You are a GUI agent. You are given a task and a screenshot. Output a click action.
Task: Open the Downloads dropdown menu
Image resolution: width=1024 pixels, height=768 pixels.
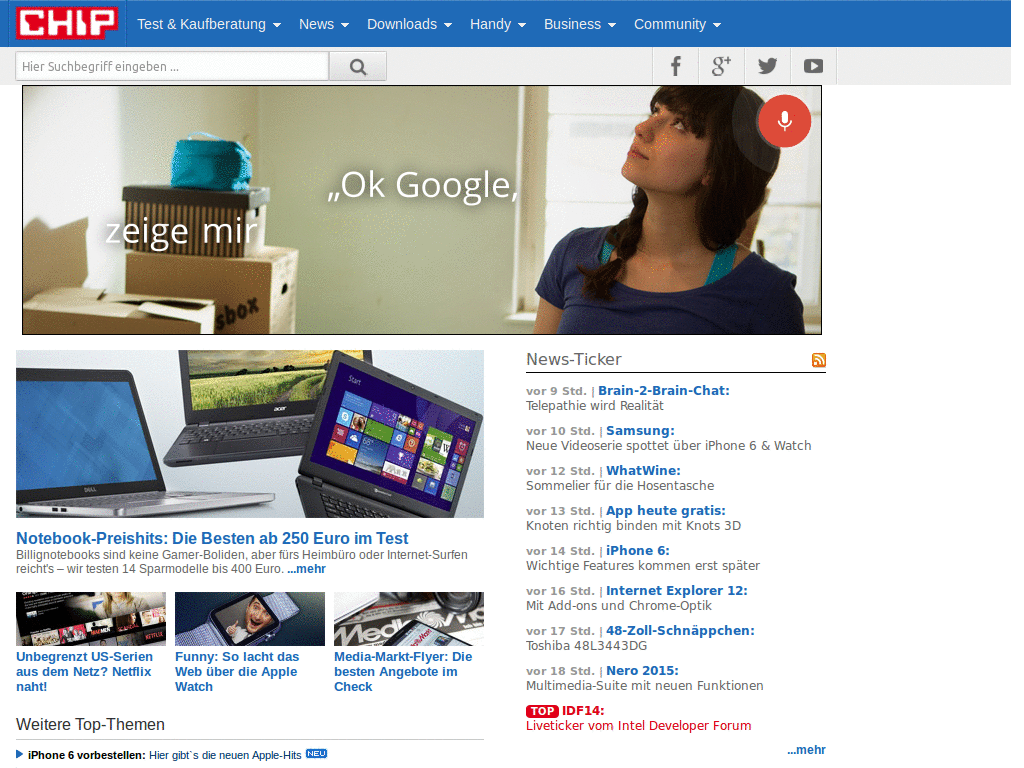coord(409,24)
